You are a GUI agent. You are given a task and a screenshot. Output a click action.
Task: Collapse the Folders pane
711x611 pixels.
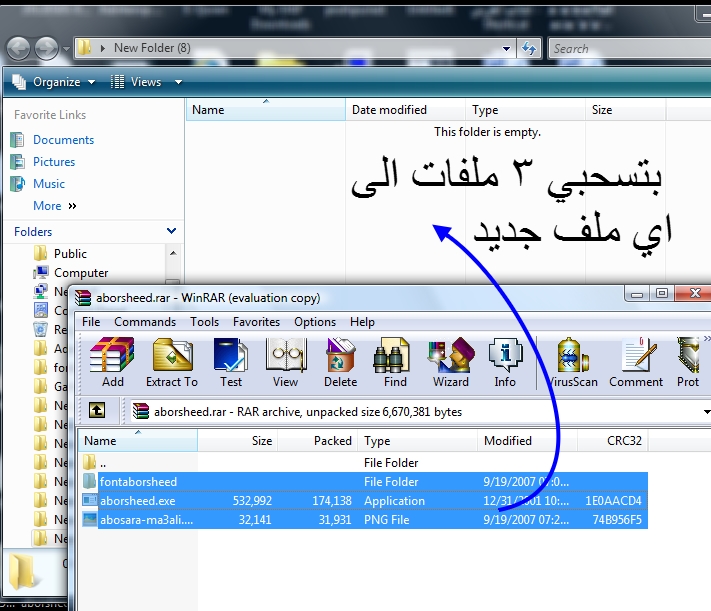[x=170, y=231]
